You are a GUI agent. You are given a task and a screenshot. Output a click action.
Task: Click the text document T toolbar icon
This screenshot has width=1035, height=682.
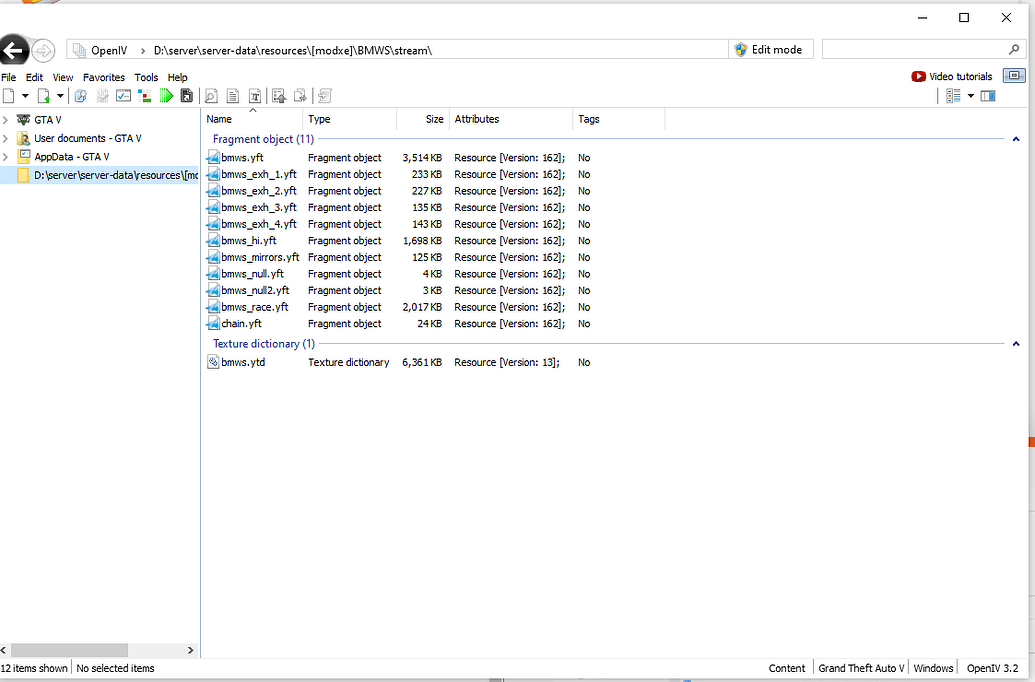coord(255,96)
